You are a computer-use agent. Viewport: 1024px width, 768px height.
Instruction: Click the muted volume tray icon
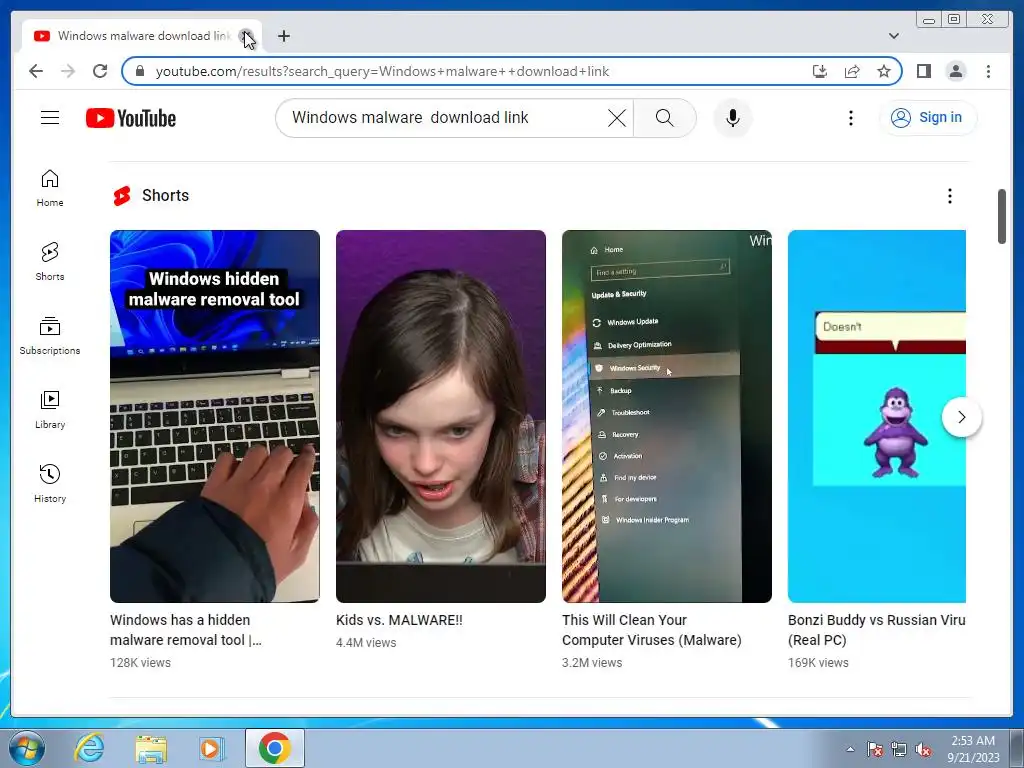pos(923,750)
